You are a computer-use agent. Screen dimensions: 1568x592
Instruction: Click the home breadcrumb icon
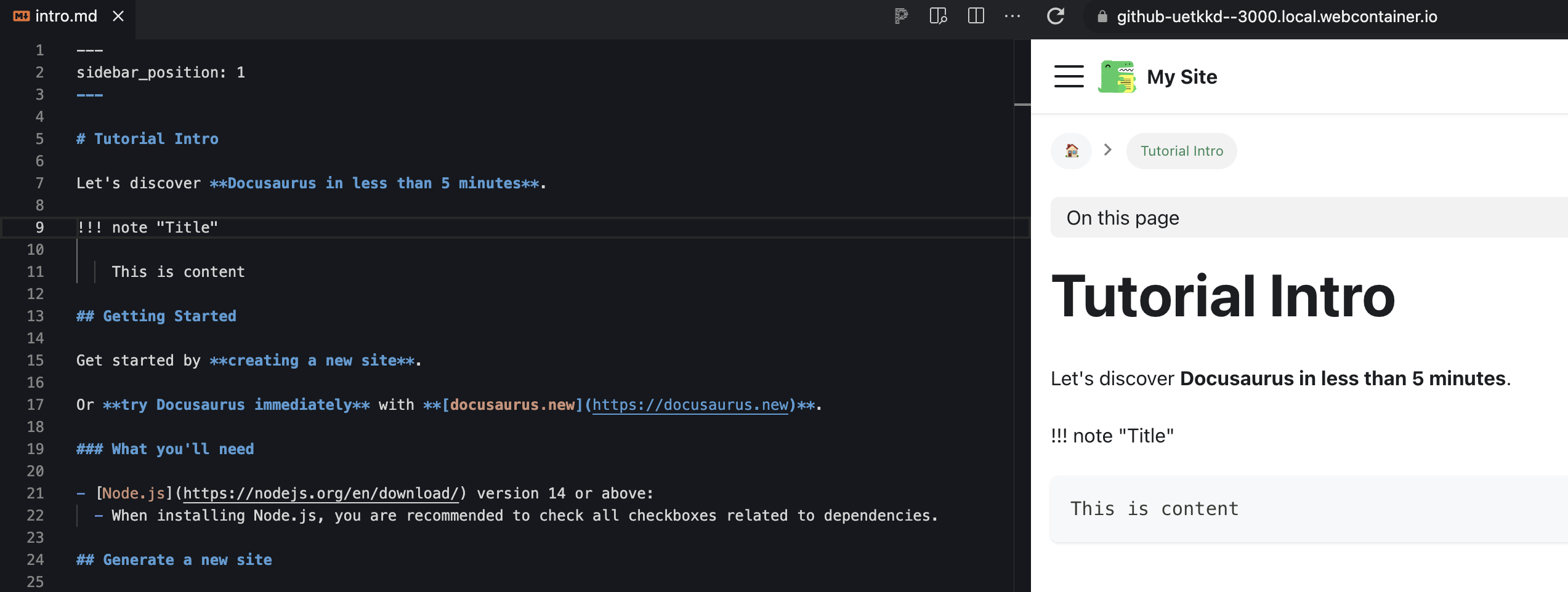[1070, 150]
